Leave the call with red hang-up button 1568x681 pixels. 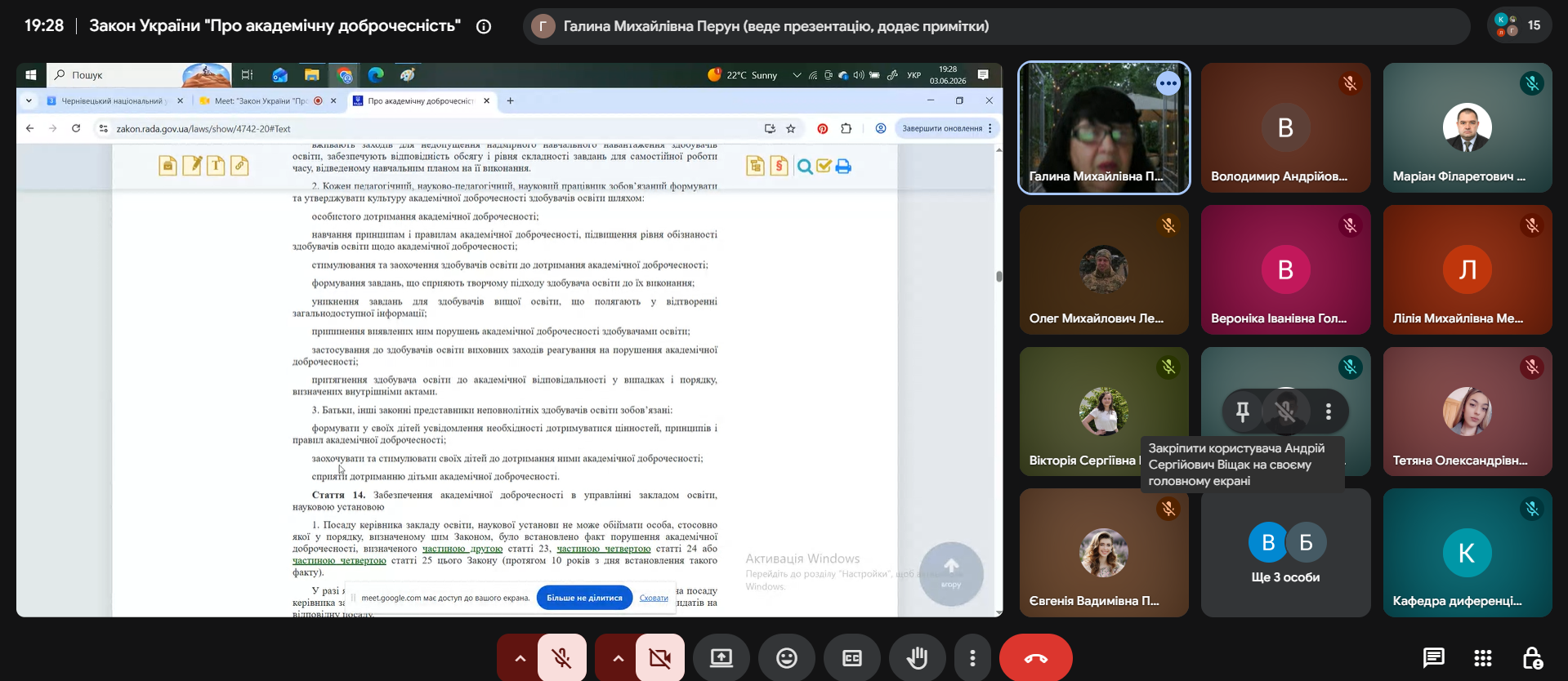click(1036, 658)
